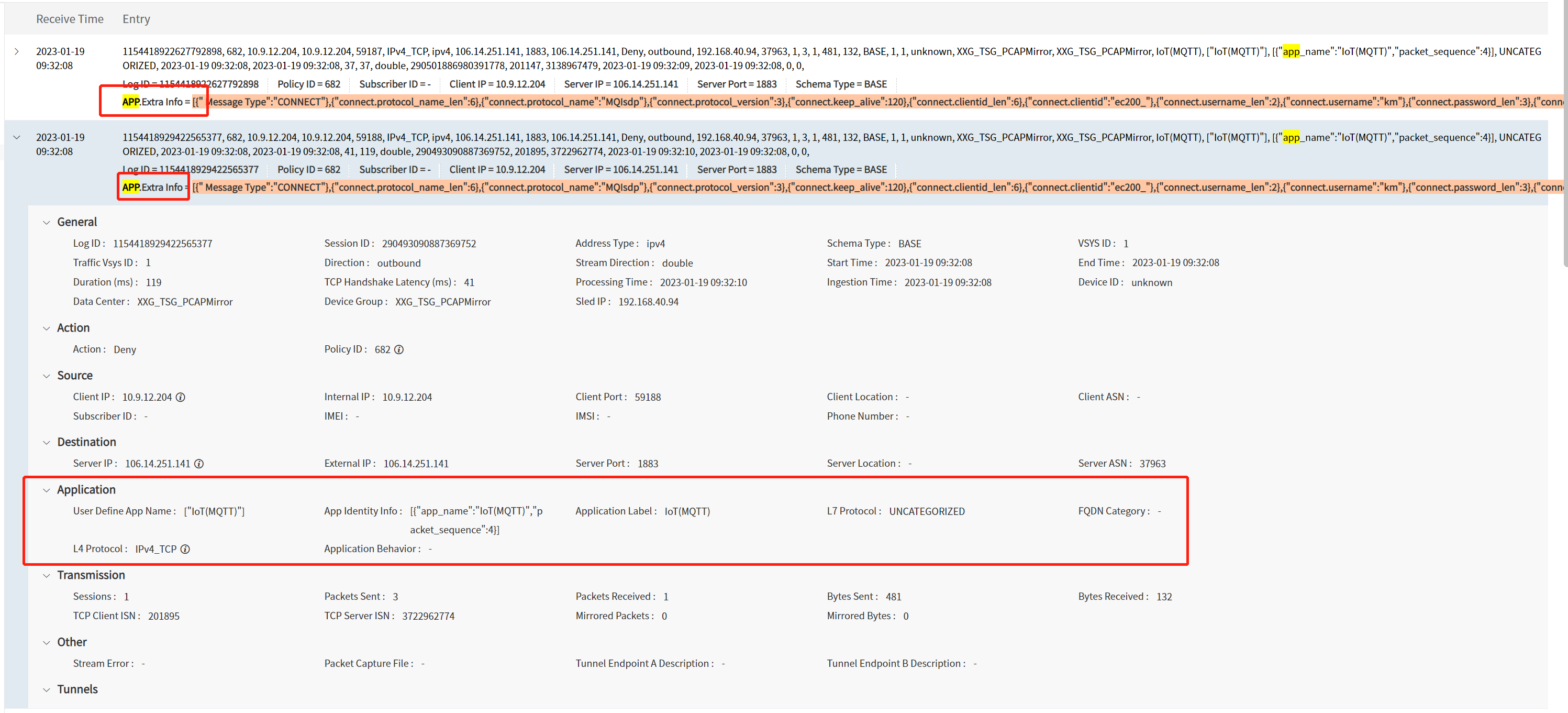
Task: Collapse the Destination section
Action: coord(46,443)
